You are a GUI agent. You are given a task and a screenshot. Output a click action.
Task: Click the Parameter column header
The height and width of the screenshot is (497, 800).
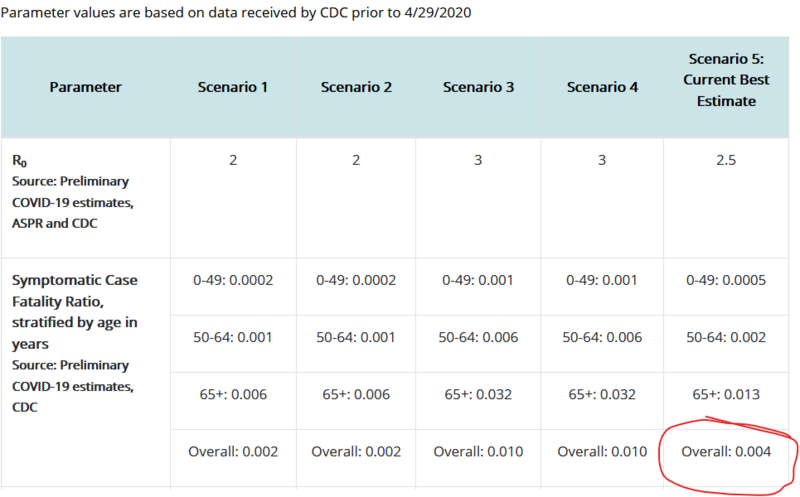(x=85, y=87)
